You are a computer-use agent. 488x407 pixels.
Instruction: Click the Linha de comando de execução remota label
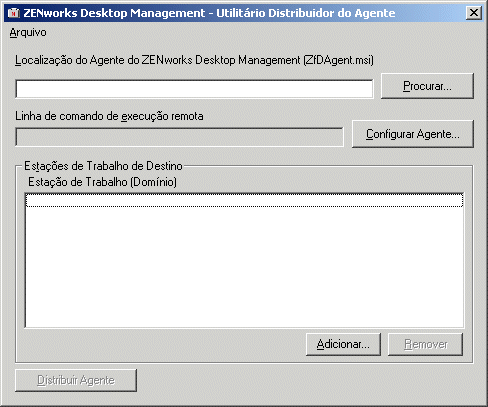[109, 116]
